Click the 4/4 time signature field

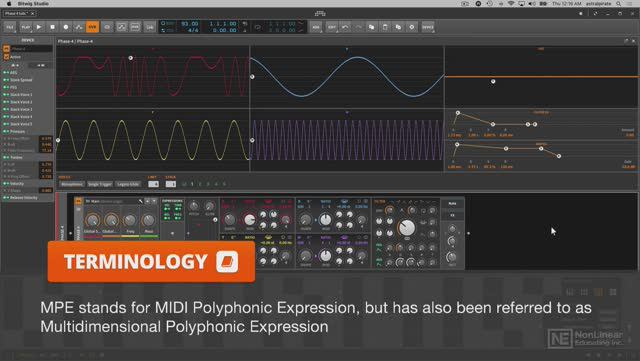tap(193, 30)
